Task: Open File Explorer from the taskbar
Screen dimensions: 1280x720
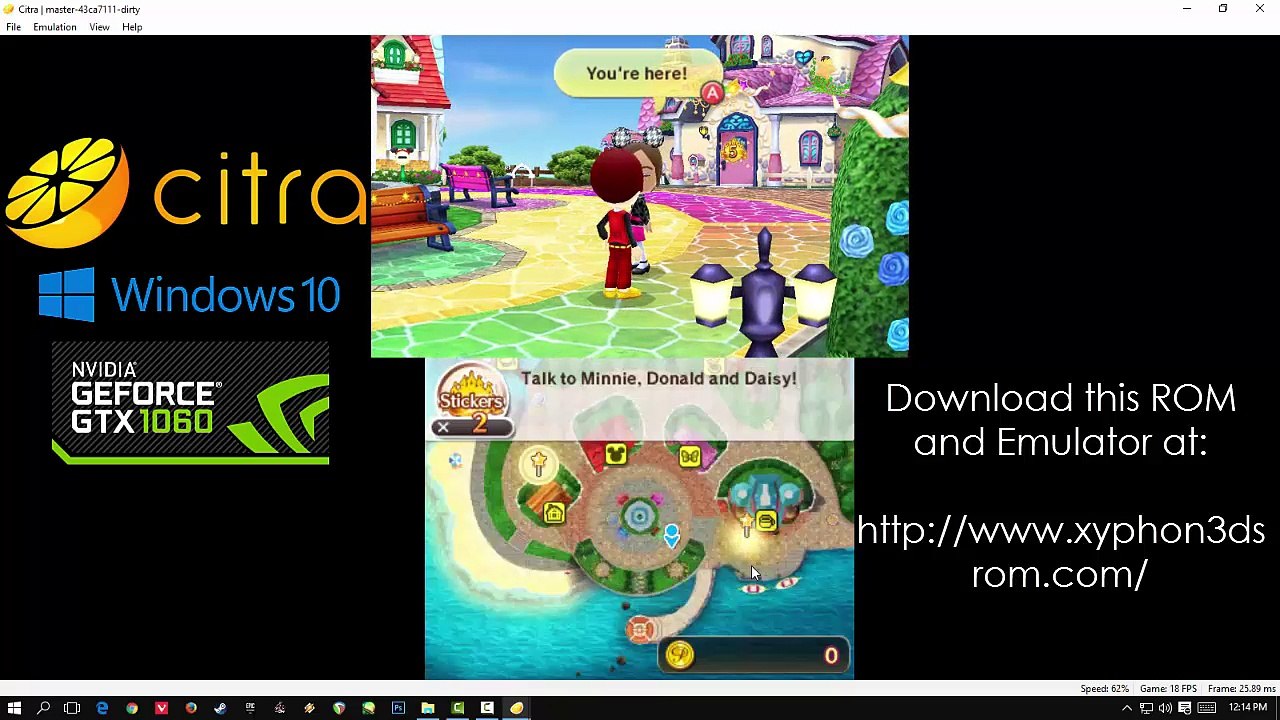Action: click(x=428, y=708)
